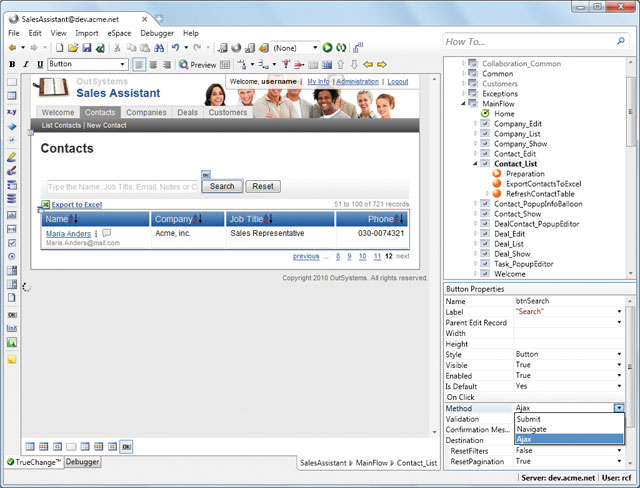Toggle italic formatting

26,64
